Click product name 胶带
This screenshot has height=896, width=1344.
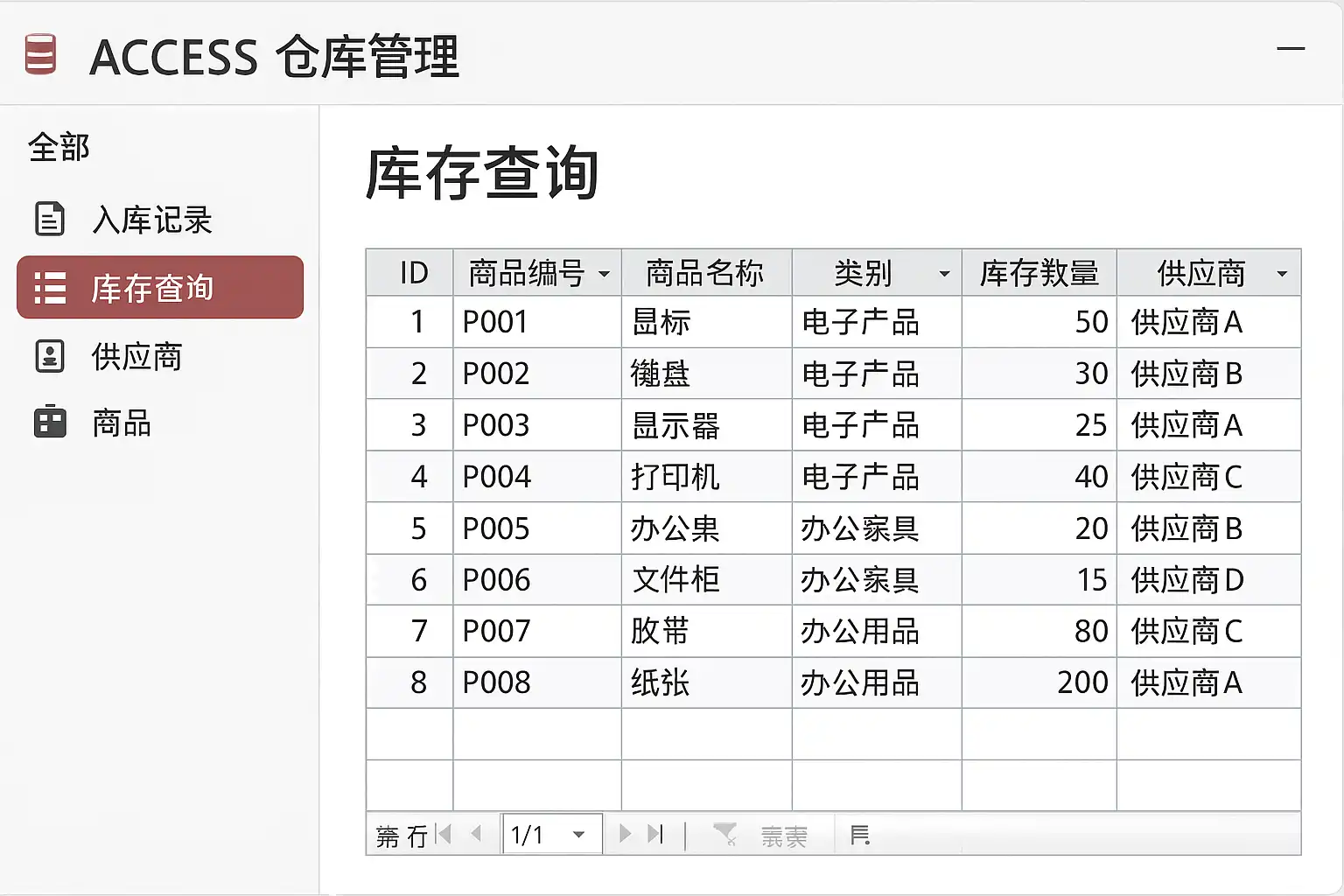point(660,631)
